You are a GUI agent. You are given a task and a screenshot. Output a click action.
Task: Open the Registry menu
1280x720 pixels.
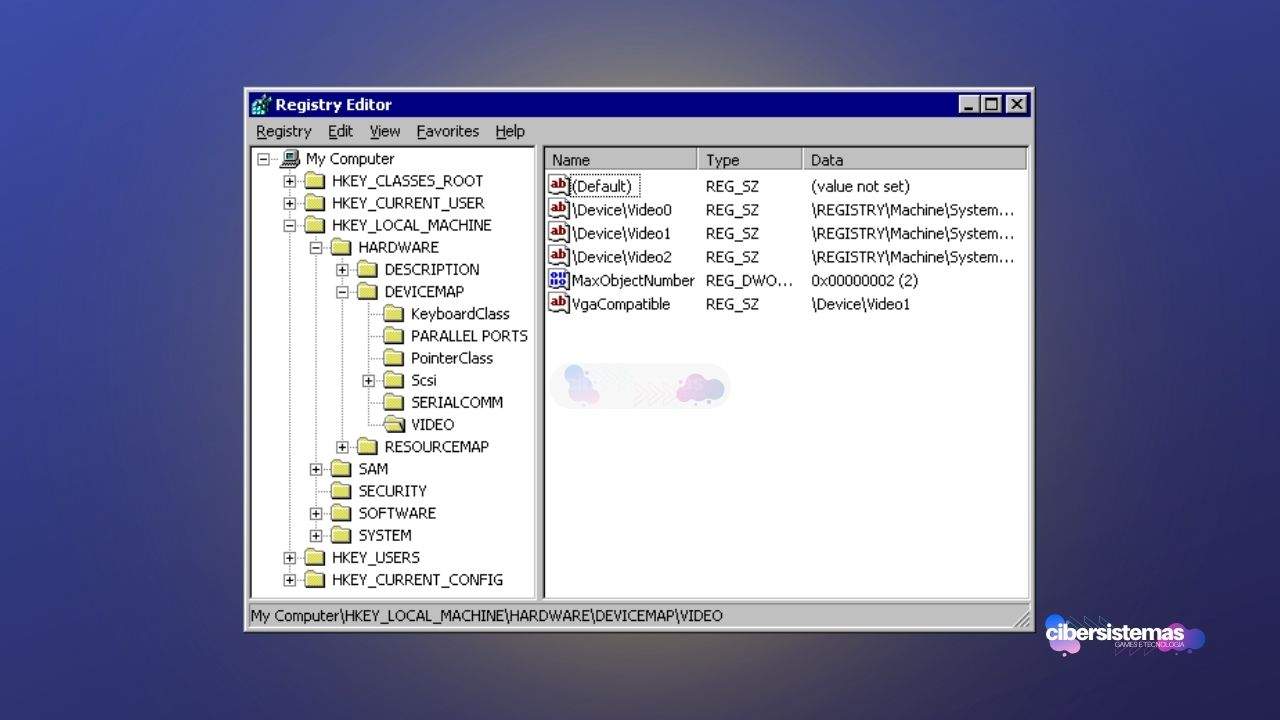coord(284,131)
